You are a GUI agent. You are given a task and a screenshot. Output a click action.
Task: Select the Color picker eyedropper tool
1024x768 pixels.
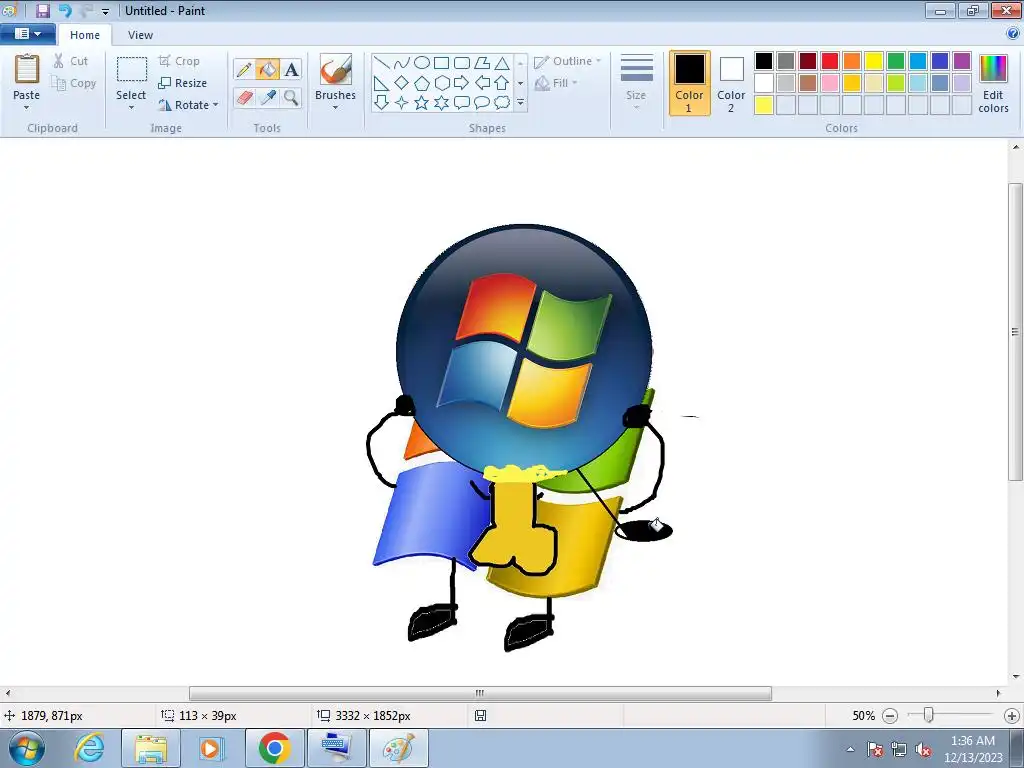pos(268,97)
